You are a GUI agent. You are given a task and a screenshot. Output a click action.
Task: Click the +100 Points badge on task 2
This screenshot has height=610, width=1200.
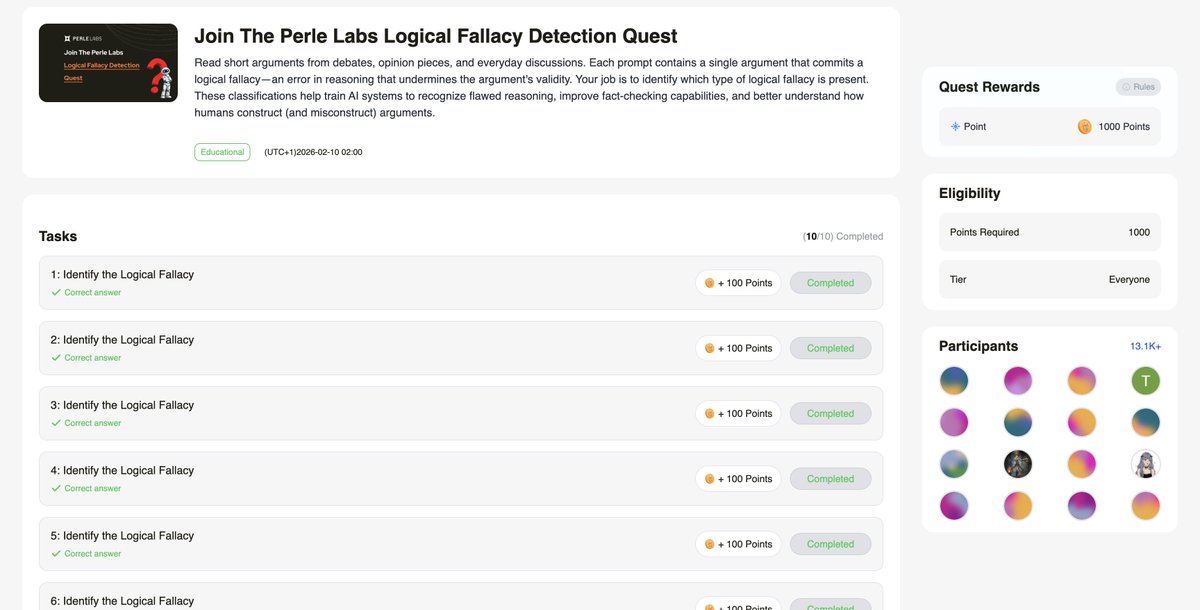click(x=738, y=348)
